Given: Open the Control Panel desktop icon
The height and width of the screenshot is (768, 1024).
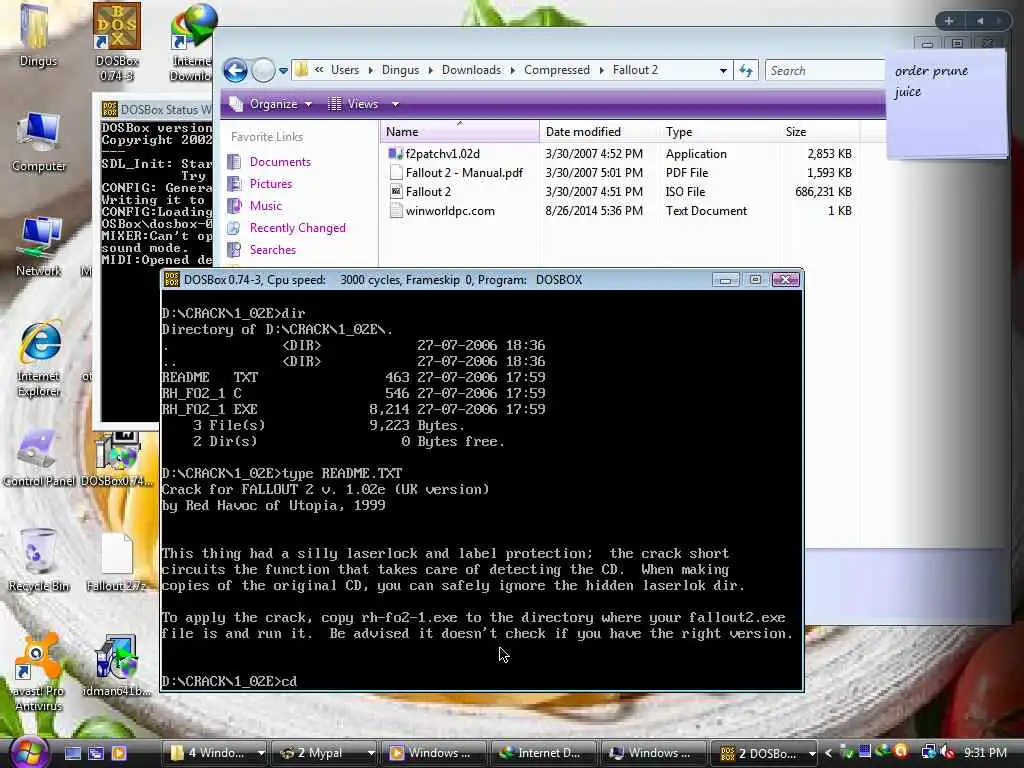Looking at the screenshot, I should pyautogui.click(x=39, y=457).
